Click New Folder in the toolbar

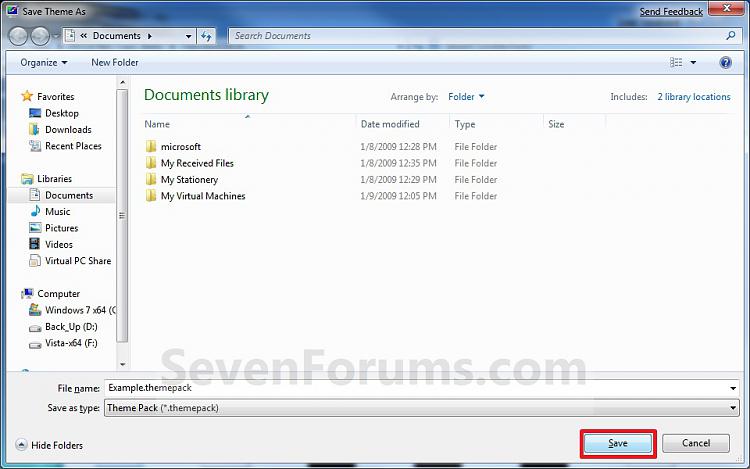click(115, 63)
